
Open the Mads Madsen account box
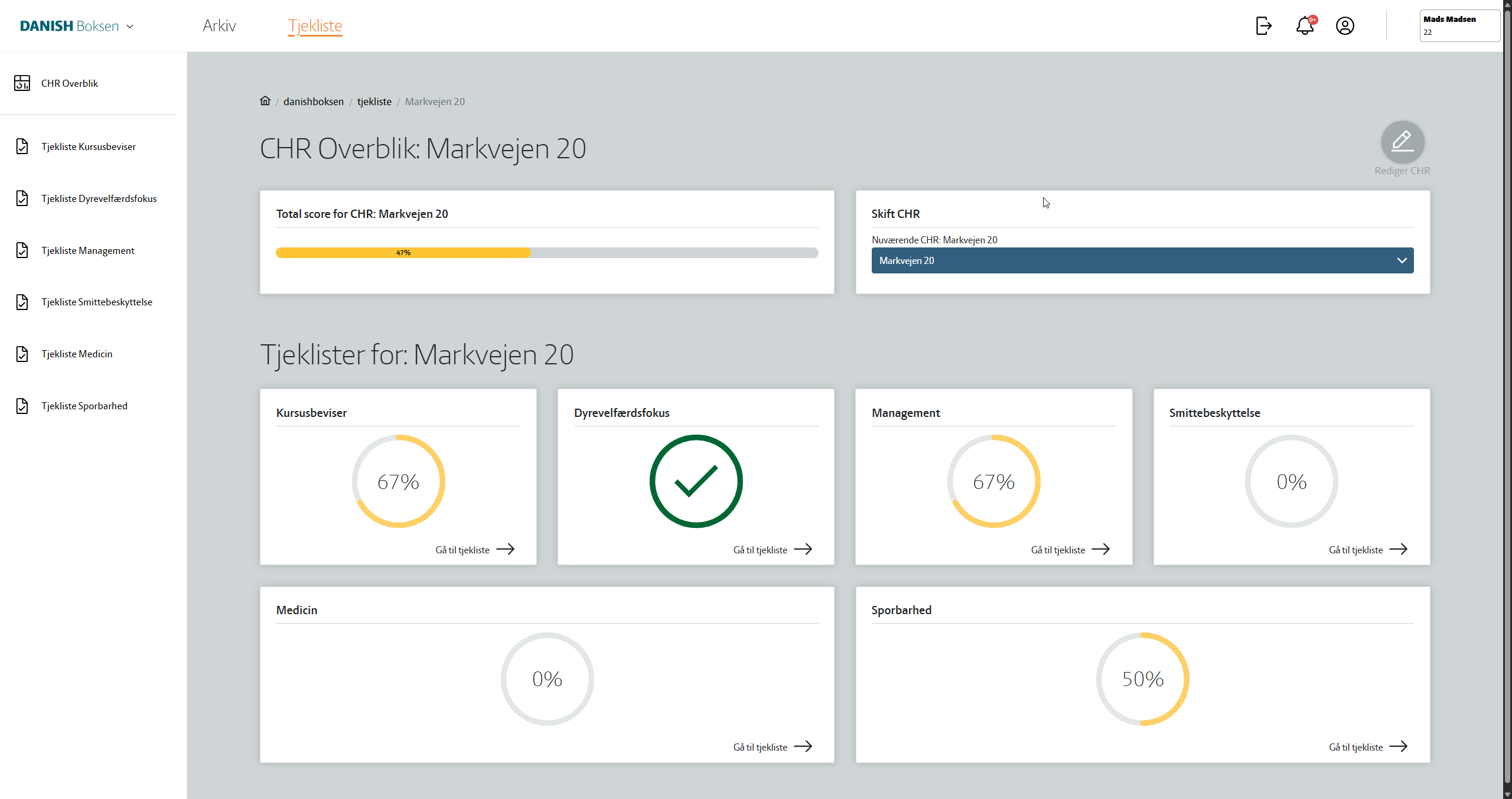pos(1459,26)
